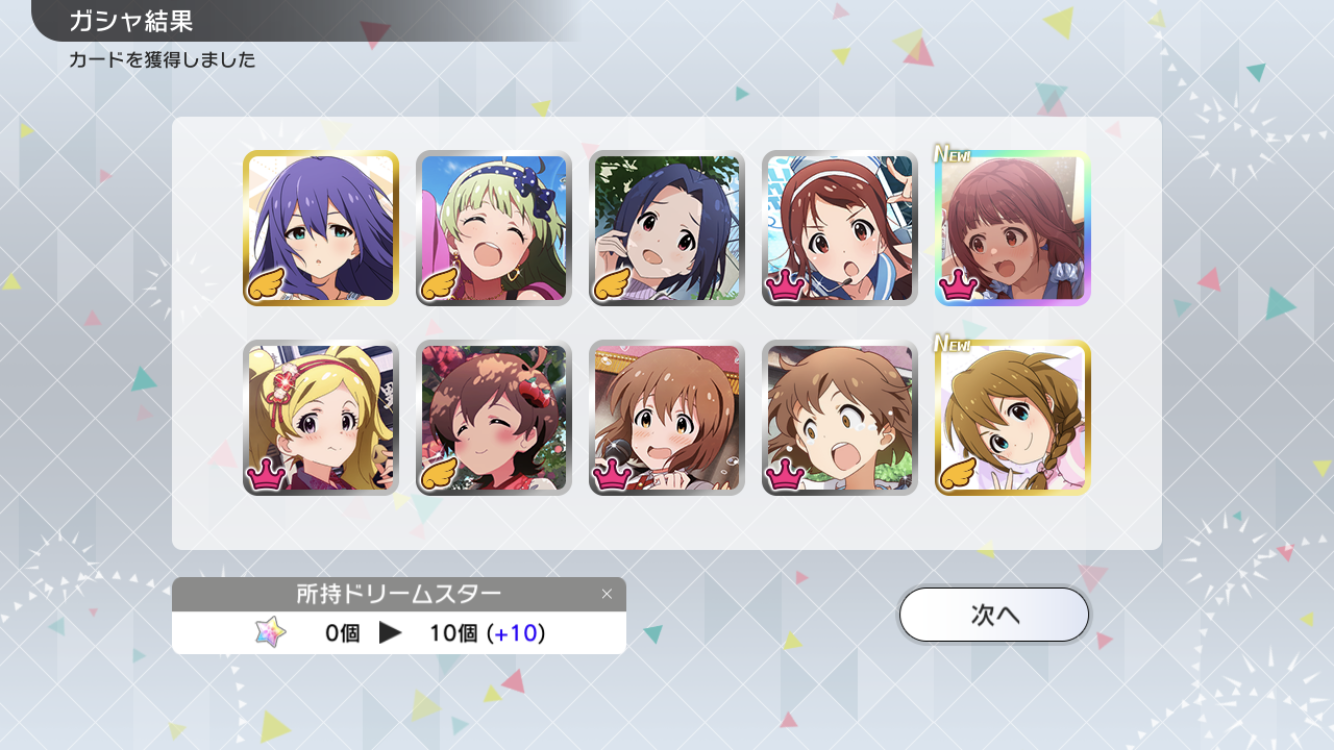This screenshot has width=1334, height=750.
Task: Click the rainbow Dream Star icon
Action: pos(270,632)
